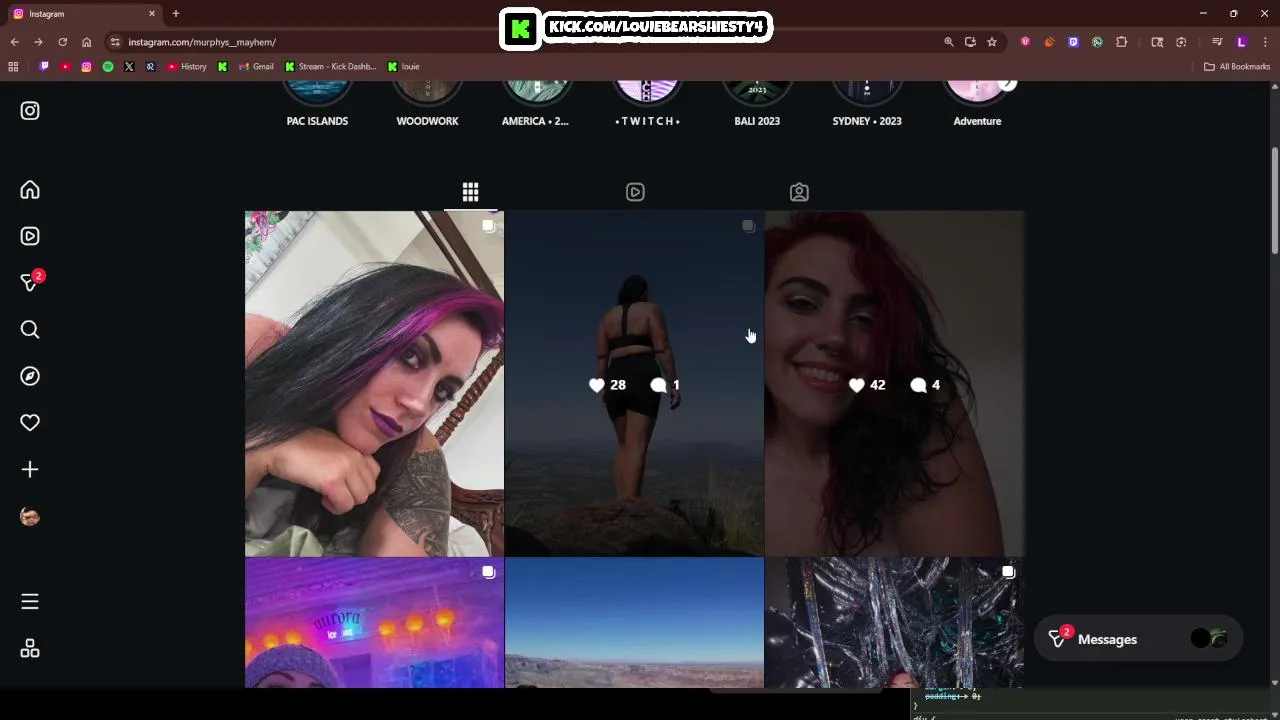Open the Meta apps grid icon
The height and width of the screenshot is (720, 1280).
pos(30,649)
